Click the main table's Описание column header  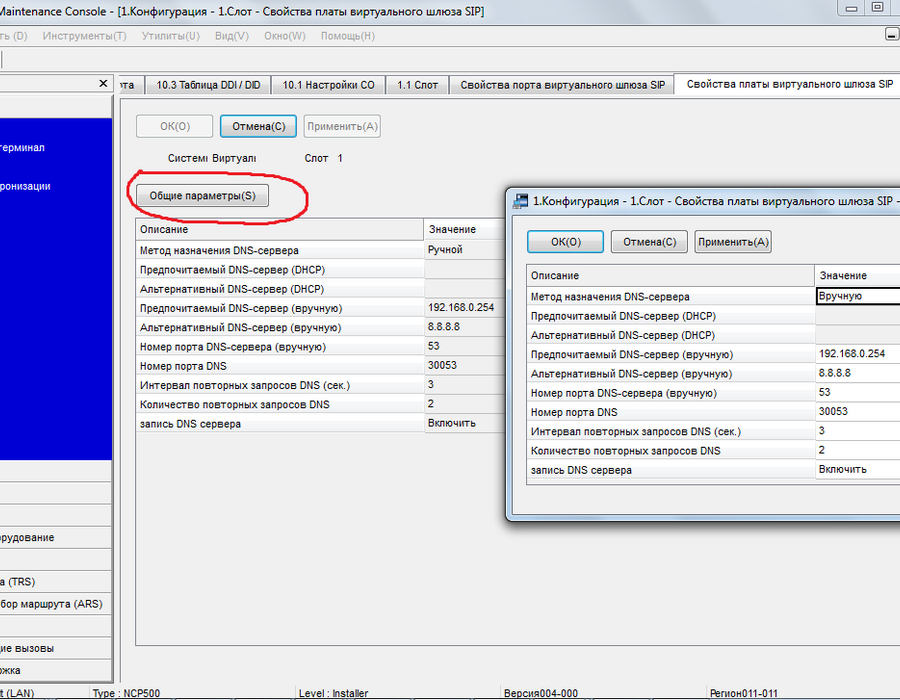click(x=280, y=229)
